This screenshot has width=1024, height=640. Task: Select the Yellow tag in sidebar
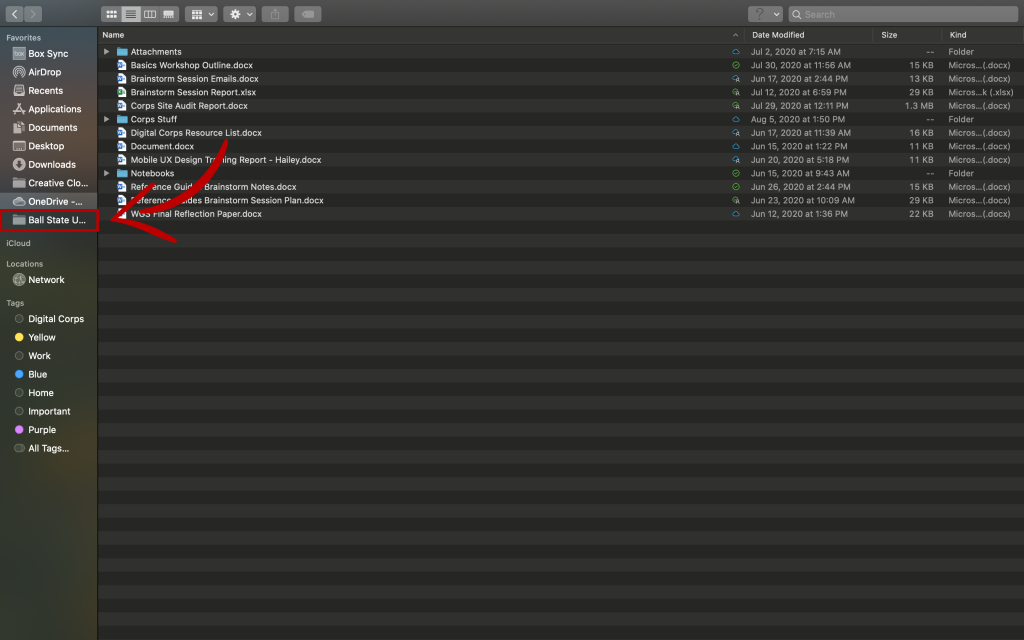(x=42, y=337)
